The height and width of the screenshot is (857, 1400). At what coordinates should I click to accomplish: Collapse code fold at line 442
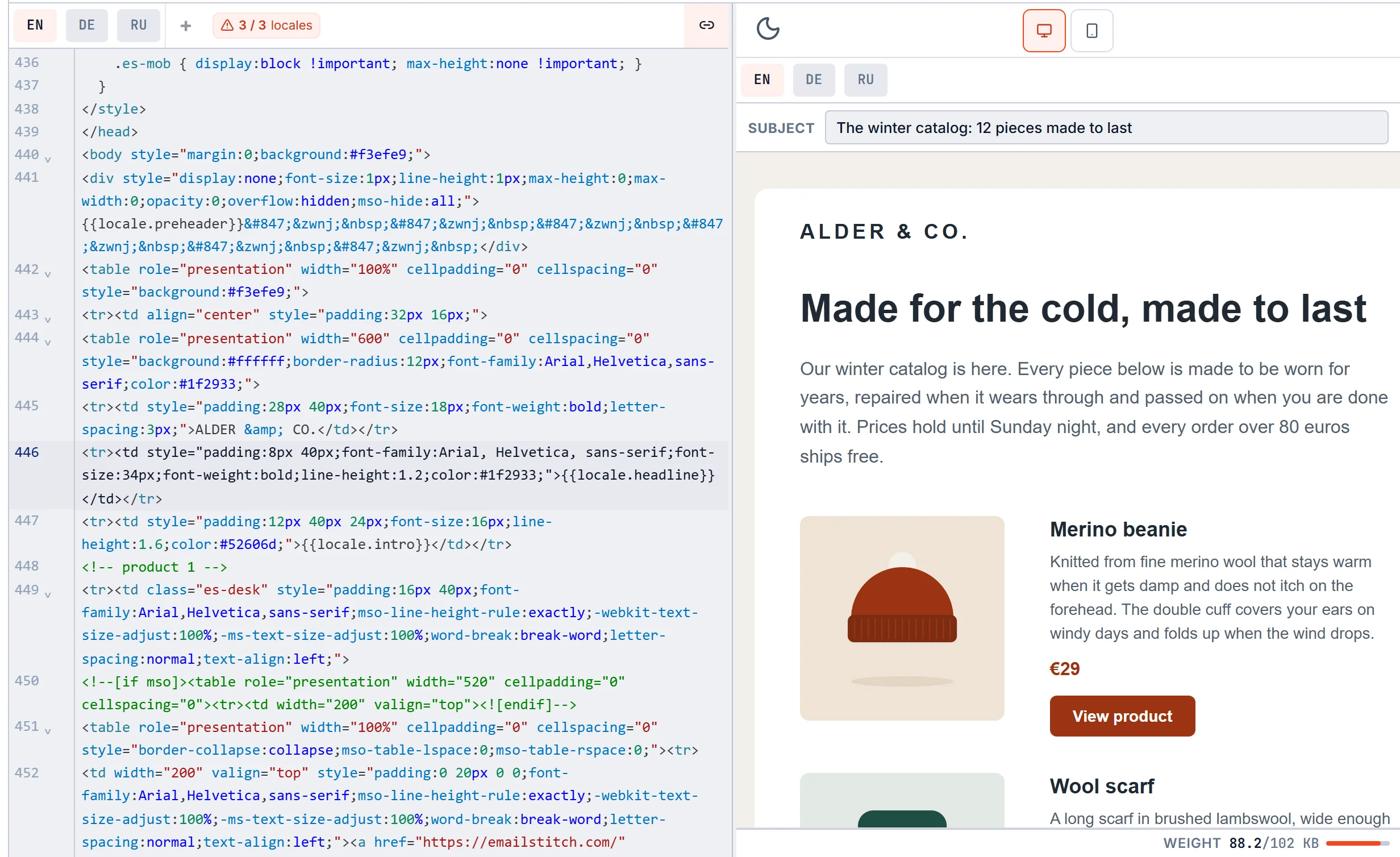[48, 274]
